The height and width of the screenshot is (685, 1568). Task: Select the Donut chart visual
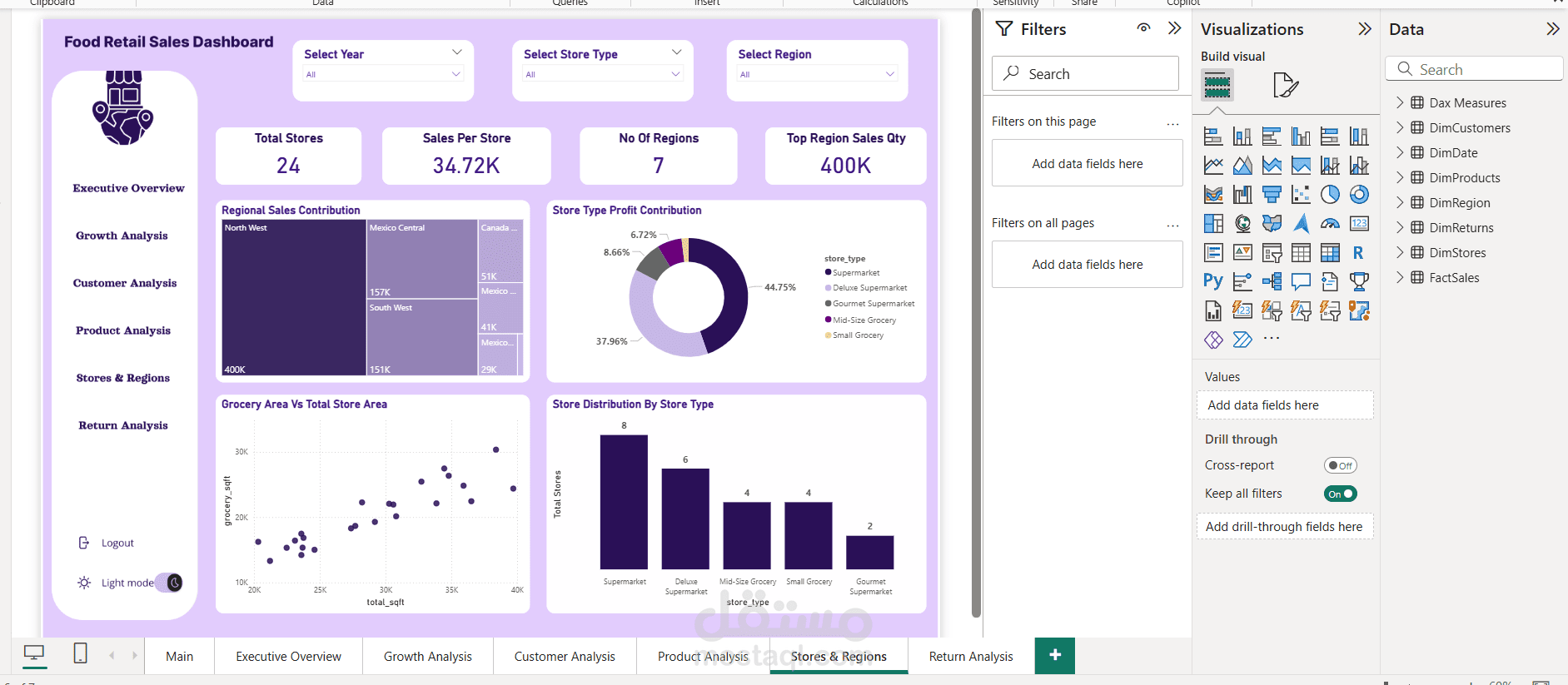pyautogui.click(x=1359, y=195)
